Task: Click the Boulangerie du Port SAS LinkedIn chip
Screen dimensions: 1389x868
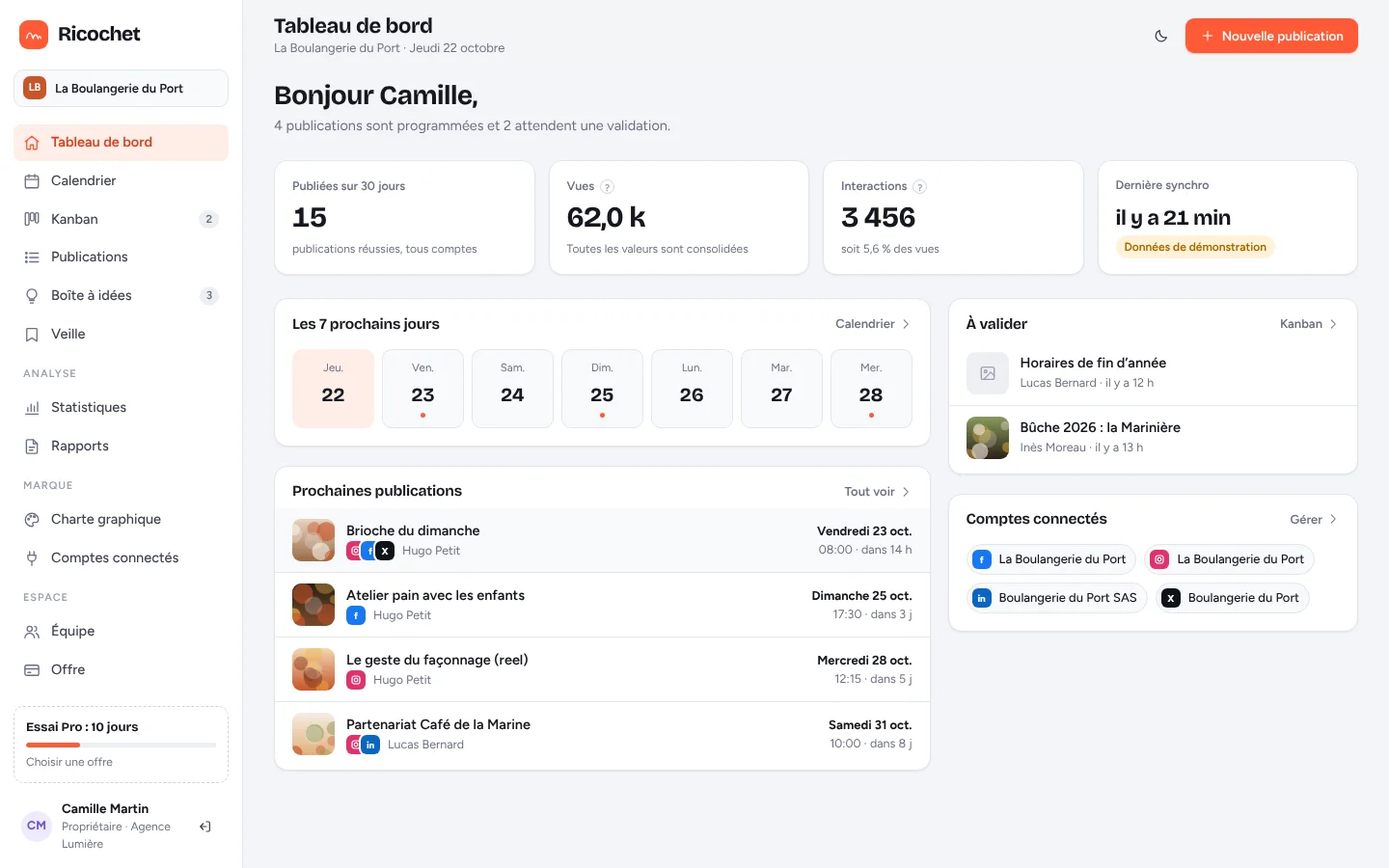Action: tap(1057, 598)
